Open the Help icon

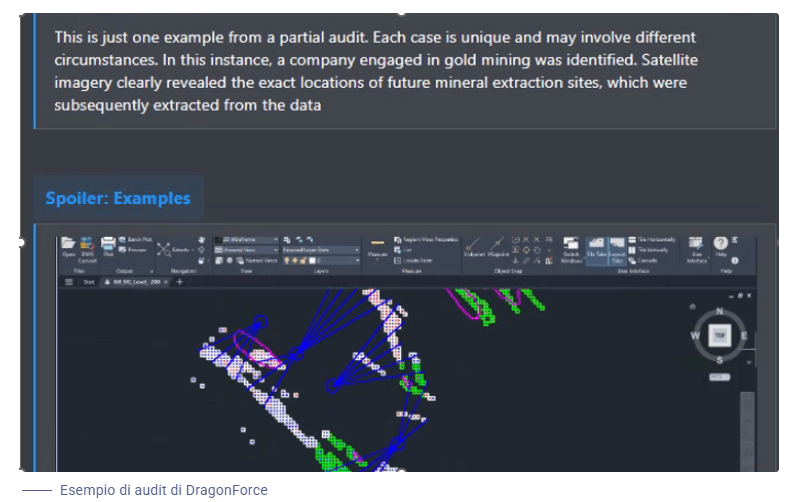click(x=720, y=244)
